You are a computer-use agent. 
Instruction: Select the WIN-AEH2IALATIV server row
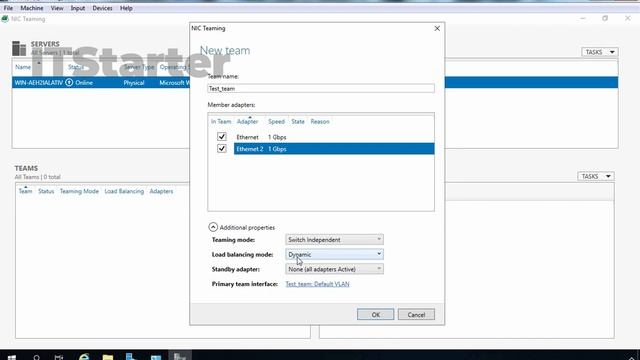click(315, 82)
